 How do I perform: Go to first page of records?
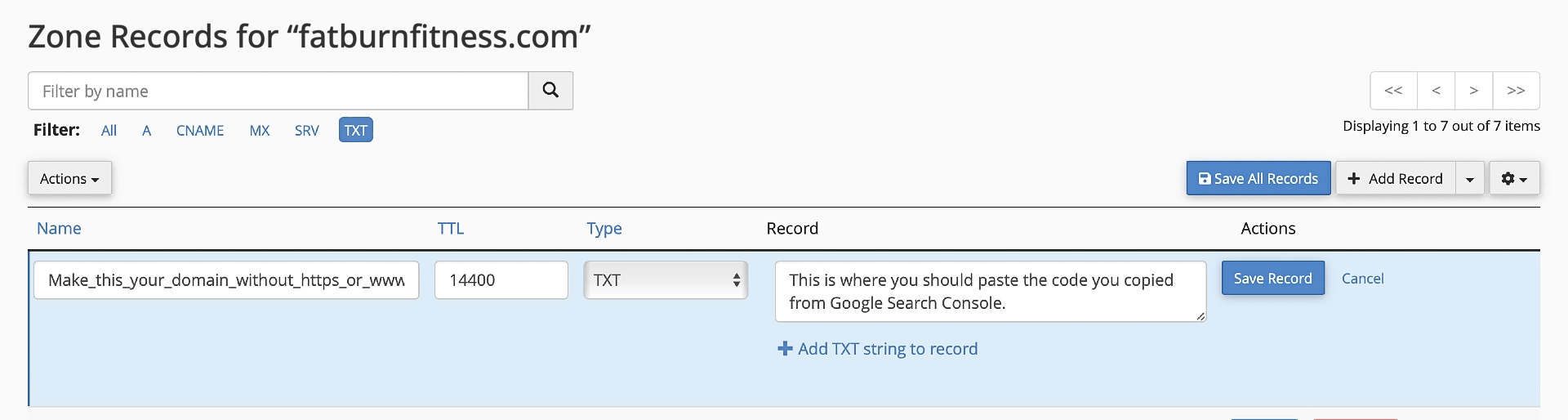pyautogui.click(x=1393, y=91)
